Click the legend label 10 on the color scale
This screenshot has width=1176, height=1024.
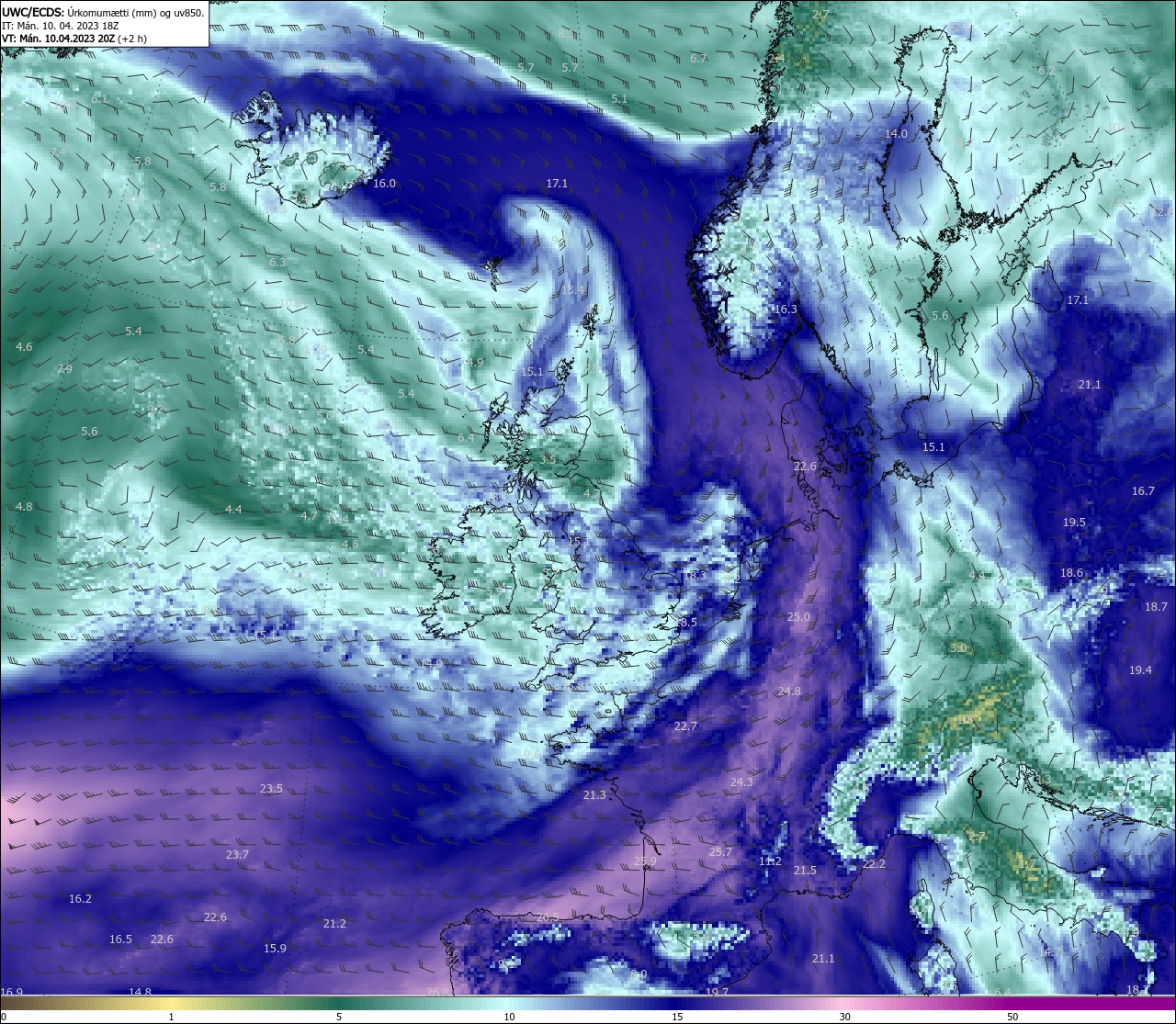pyautogui.click(x=509, y=1017)
